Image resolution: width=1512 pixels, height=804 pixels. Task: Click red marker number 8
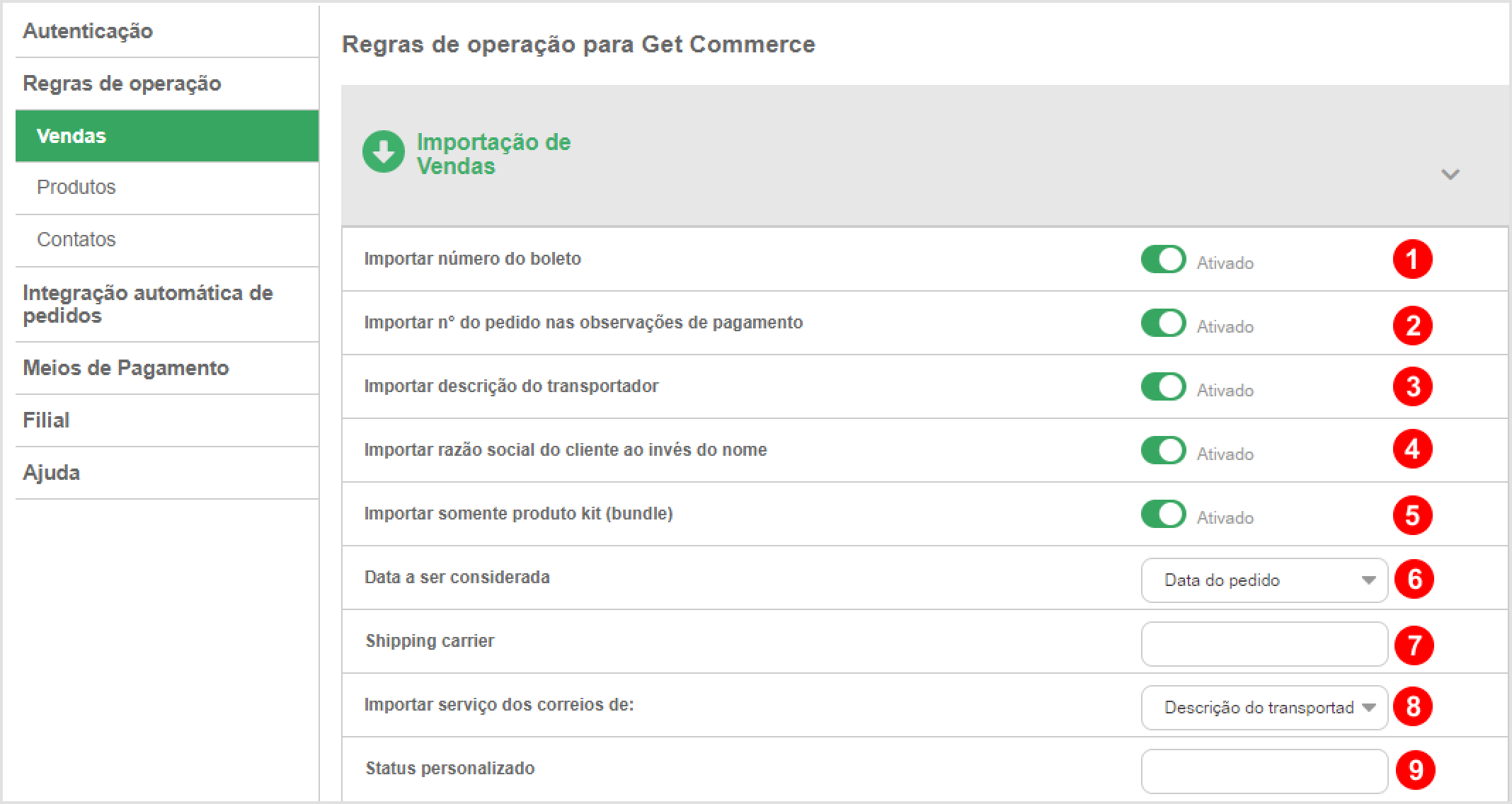coord(1412,706)
